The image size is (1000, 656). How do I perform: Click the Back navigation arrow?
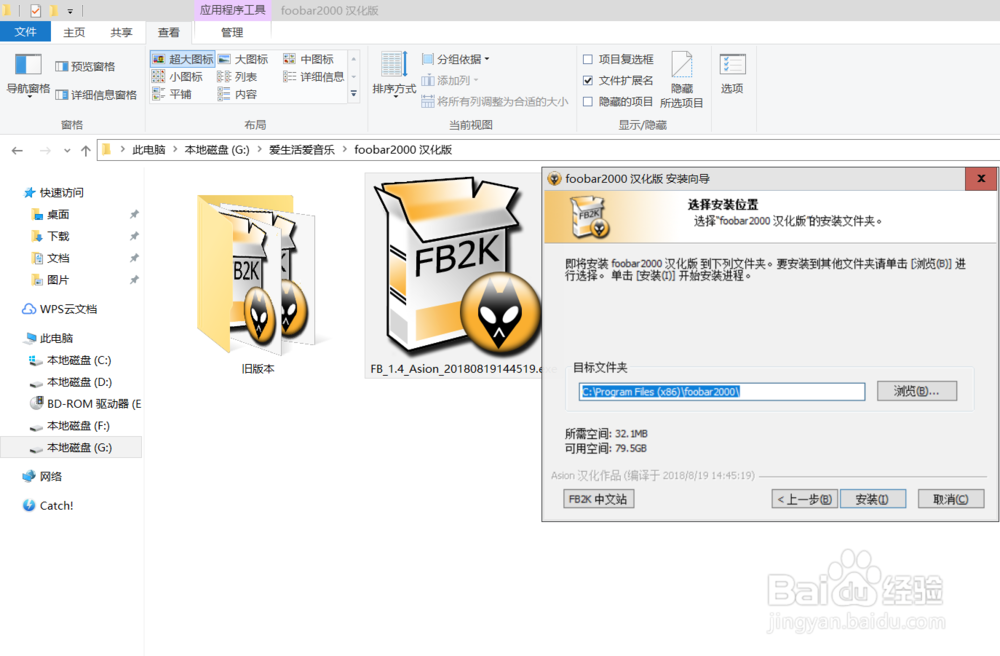click(17, 150)
